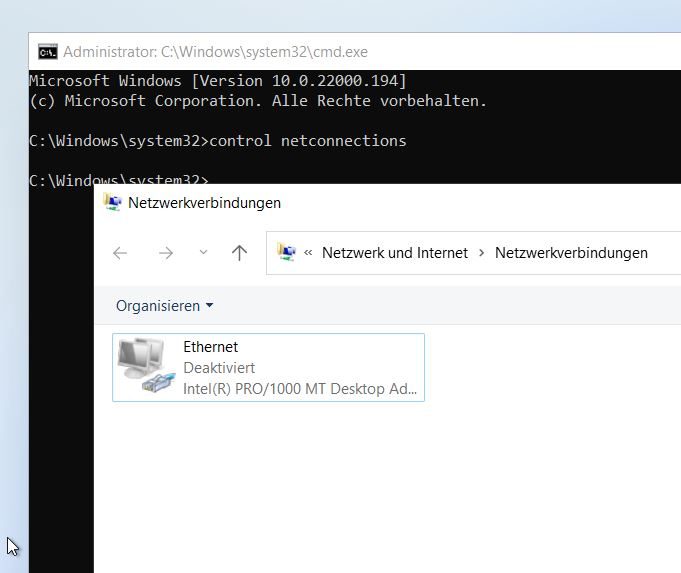Image resolution: width=681 pixels, height=573 pixels.
Task: Go forward with the right arrow button
Action: (x=166, y=253)
